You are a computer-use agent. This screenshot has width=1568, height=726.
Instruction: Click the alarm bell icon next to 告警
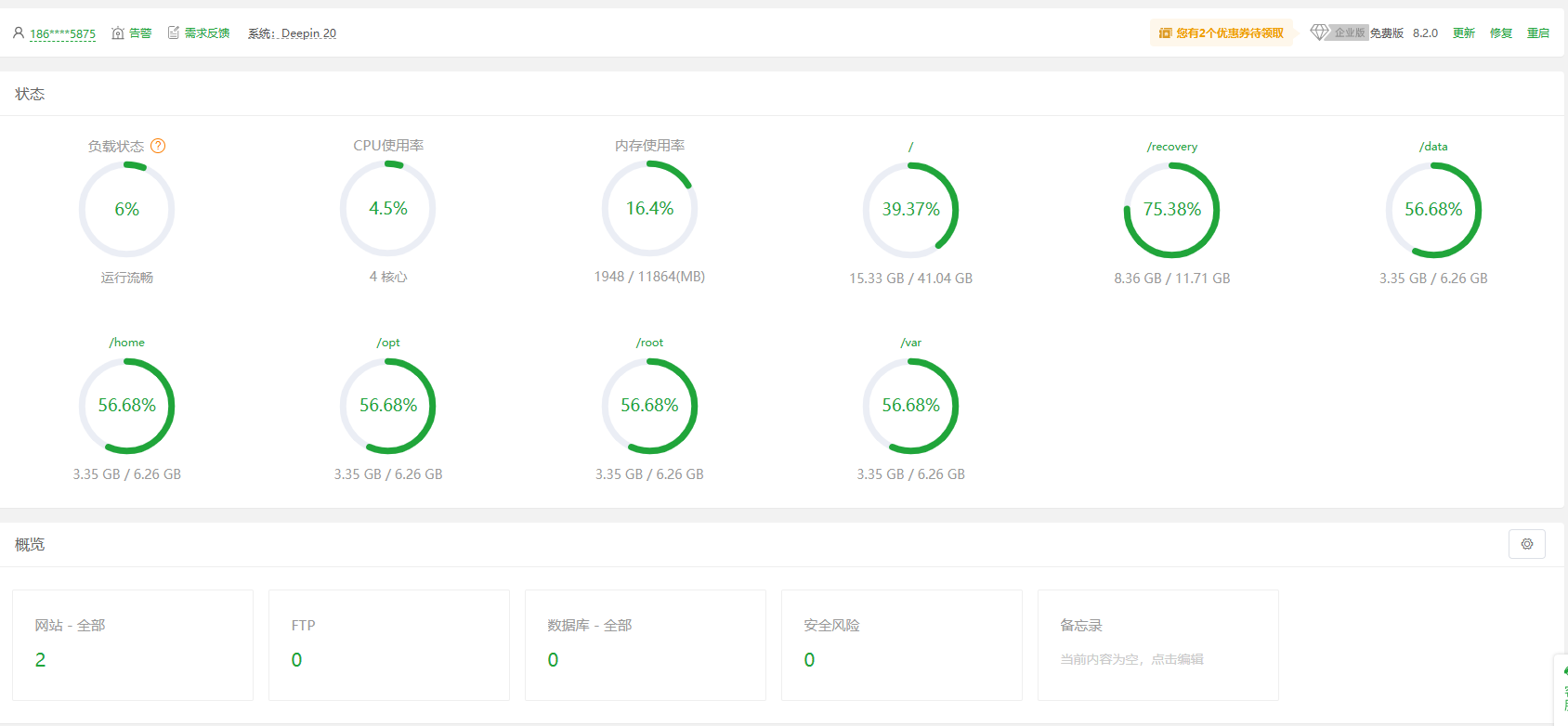tap(118, 32)
